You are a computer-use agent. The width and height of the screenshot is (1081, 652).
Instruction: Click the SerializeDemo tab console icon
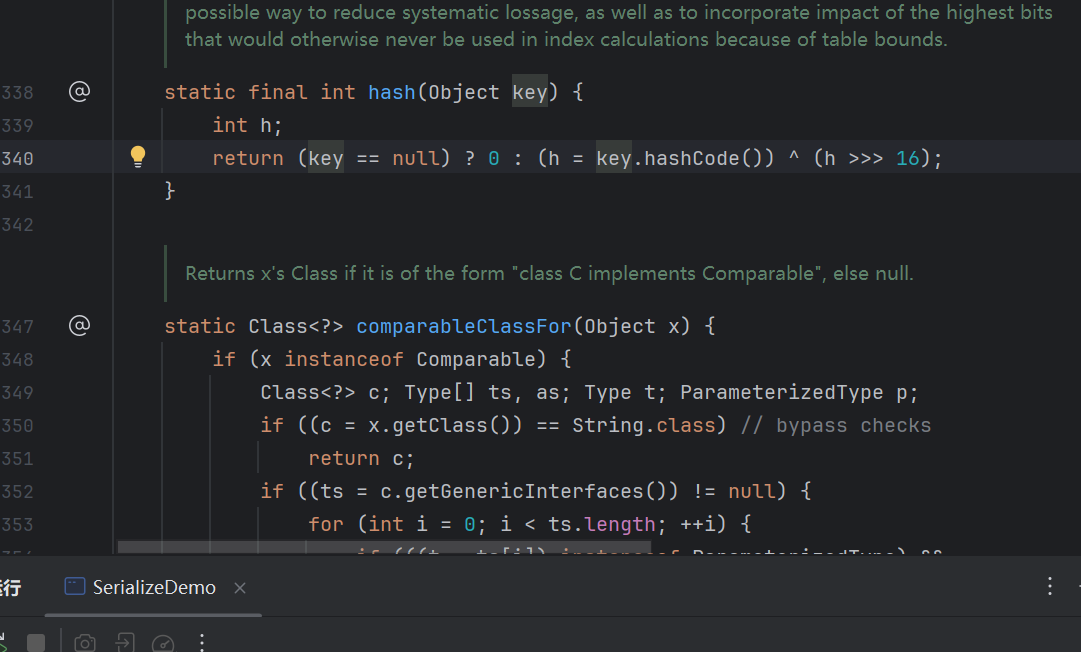pyautogui.click(x=74, y=587)
